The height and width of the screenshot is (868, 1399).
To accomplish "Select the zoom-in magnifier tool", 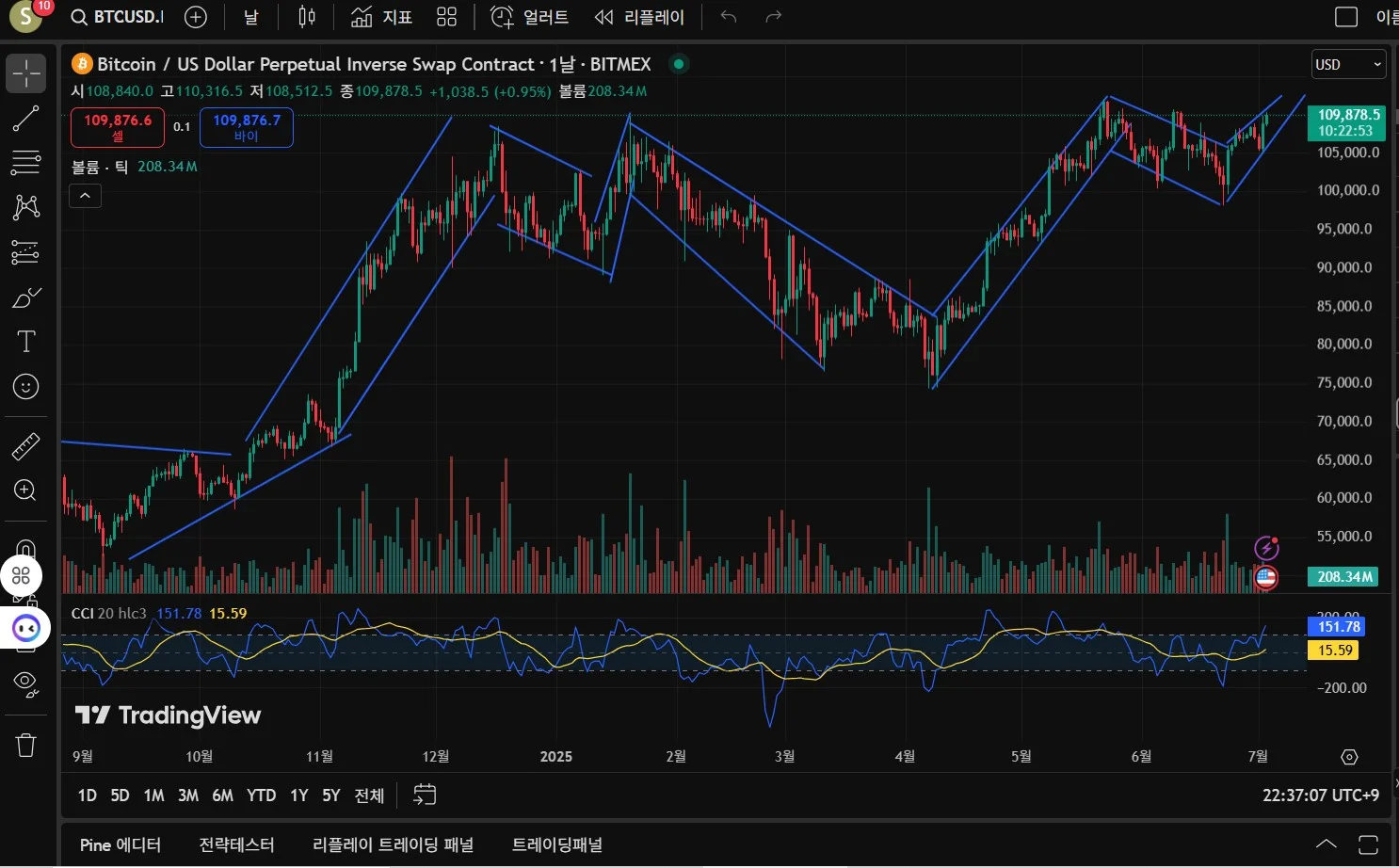I will [25, 490].
